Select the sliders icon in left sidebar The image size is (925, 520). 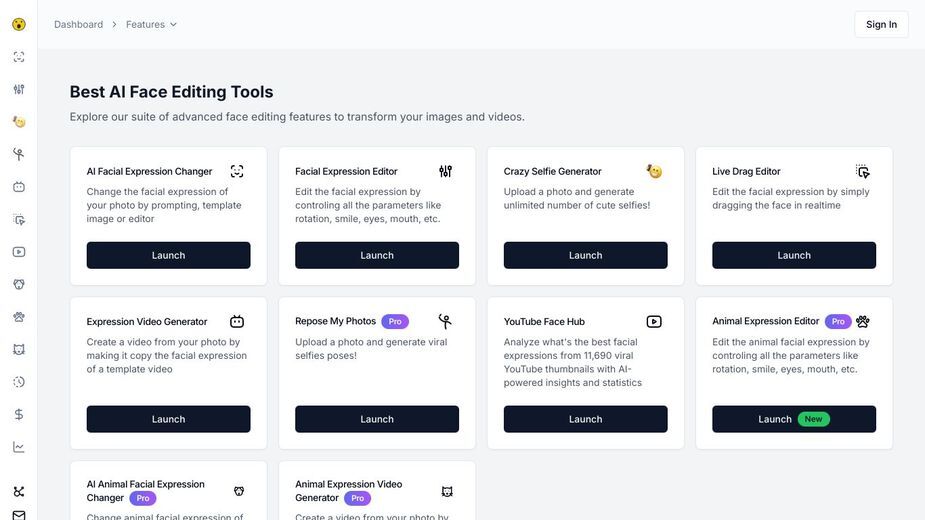click(x=19, y=89)
